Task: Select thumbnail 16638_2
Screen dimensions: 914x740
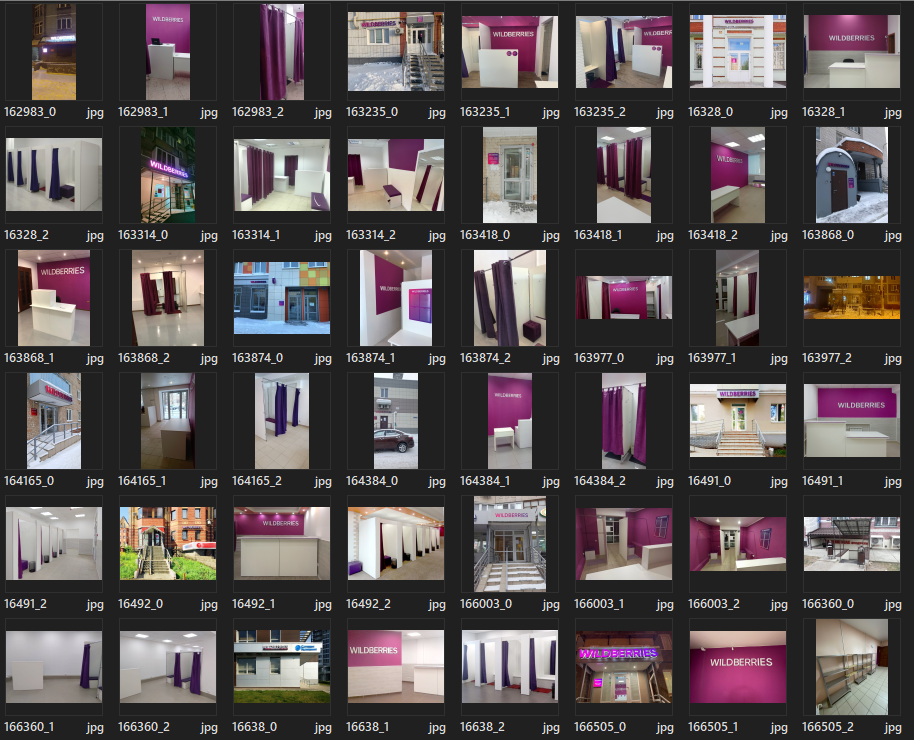Action: point(509,667)
